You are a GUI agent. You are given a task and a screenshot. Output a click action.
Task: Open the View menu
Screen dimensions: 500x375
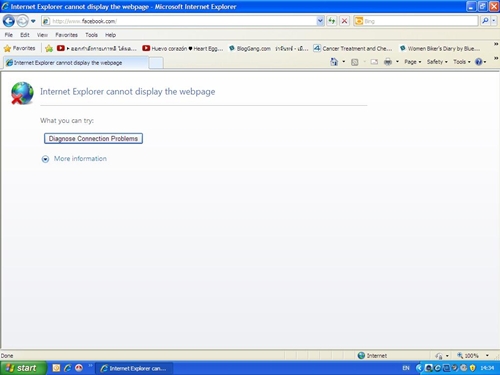coord(42,35)
